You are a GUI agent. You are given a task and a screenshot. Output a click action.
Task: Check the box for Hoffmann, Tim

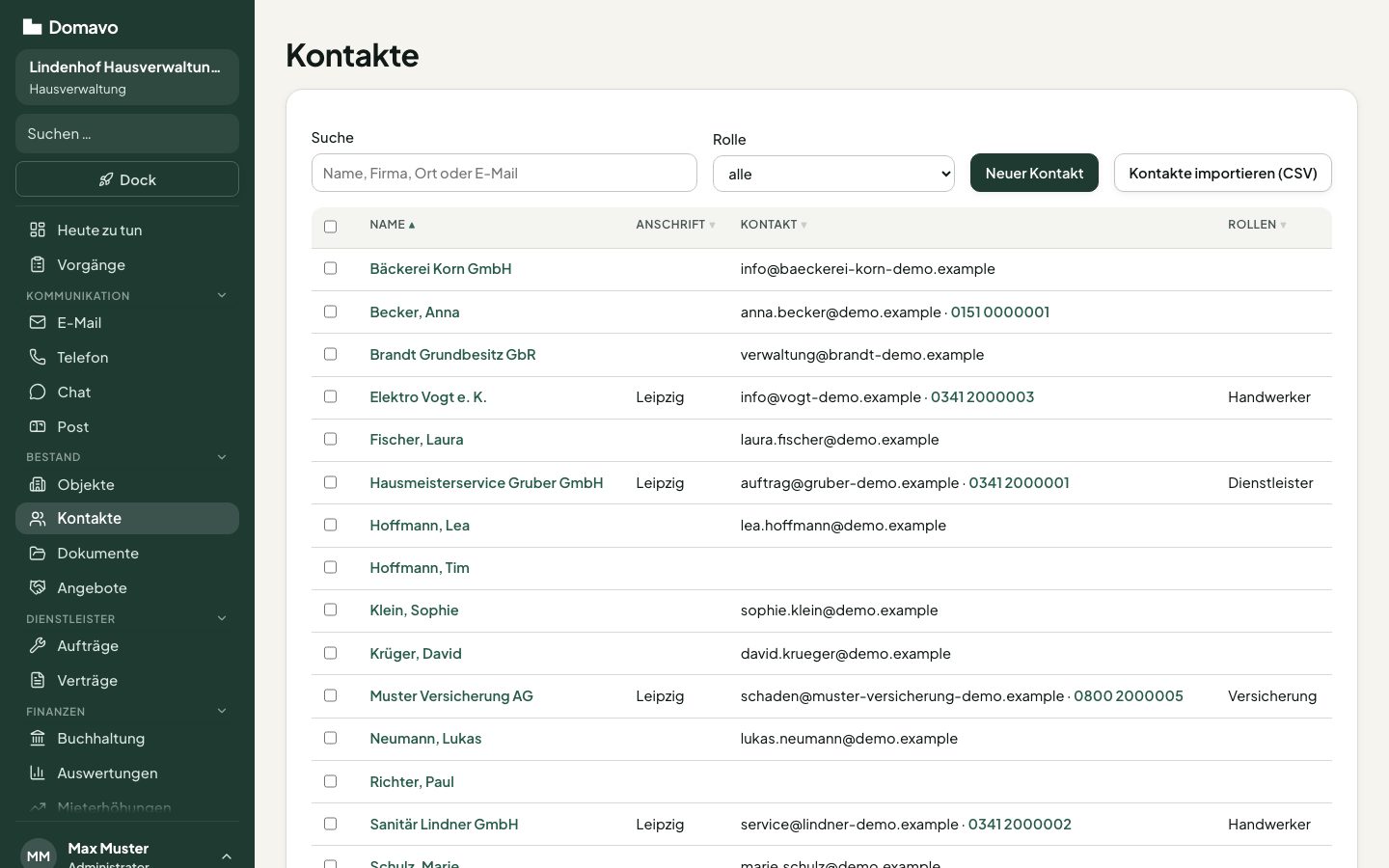[x=331, y=567]
